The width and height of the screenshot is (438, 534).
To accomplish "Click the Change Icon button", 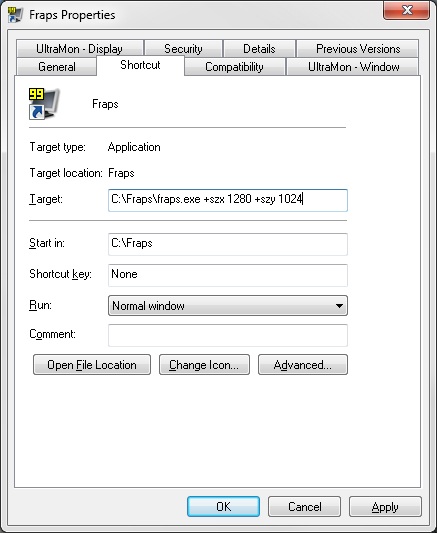I will point(204,365).
